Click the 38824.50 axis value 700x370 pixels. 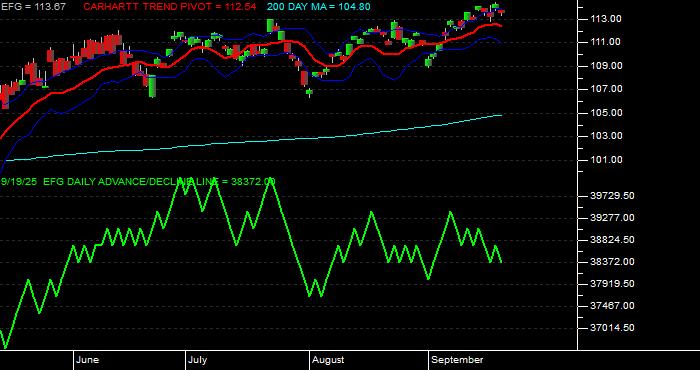[x=612, y=240]
